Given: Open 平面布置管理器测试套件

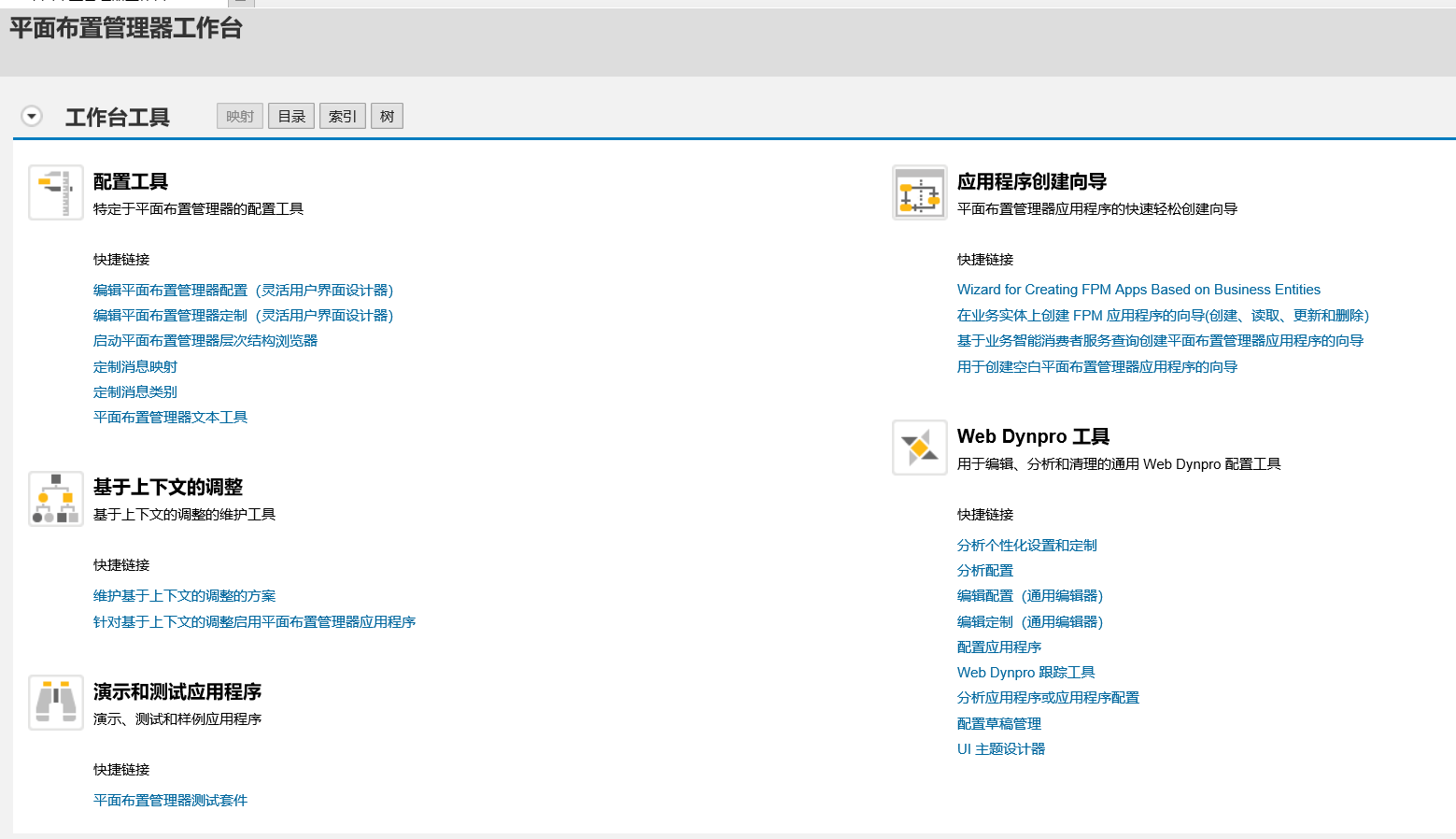Looking at the screenshot, I should (x=170, y=800).
